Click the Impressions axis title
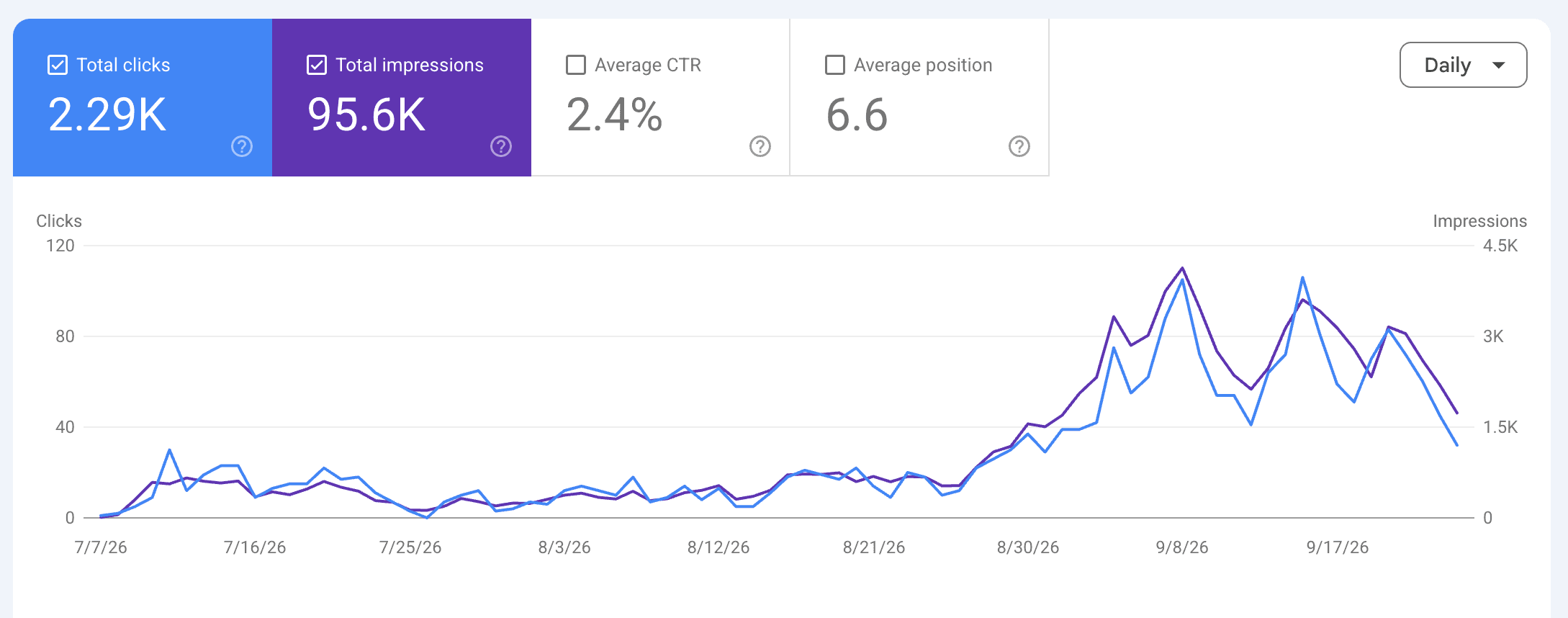The image size is (1568, 618). [x=1479, y=221]
